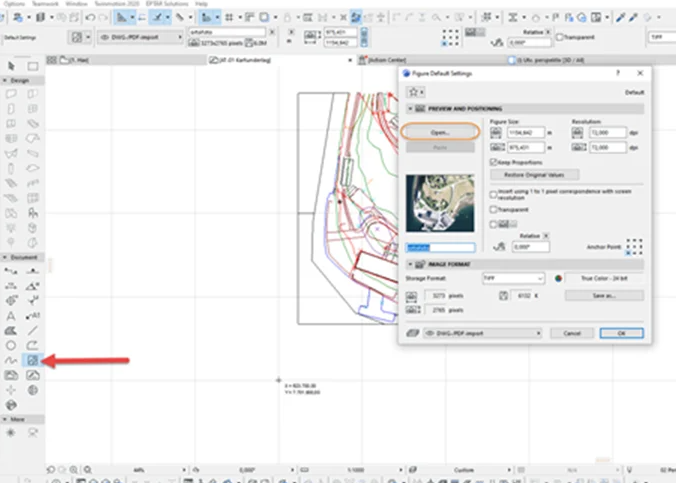676x483 pixels.
Task: Click the aerial photo preview thumbnail
Action: pos(441,204)
